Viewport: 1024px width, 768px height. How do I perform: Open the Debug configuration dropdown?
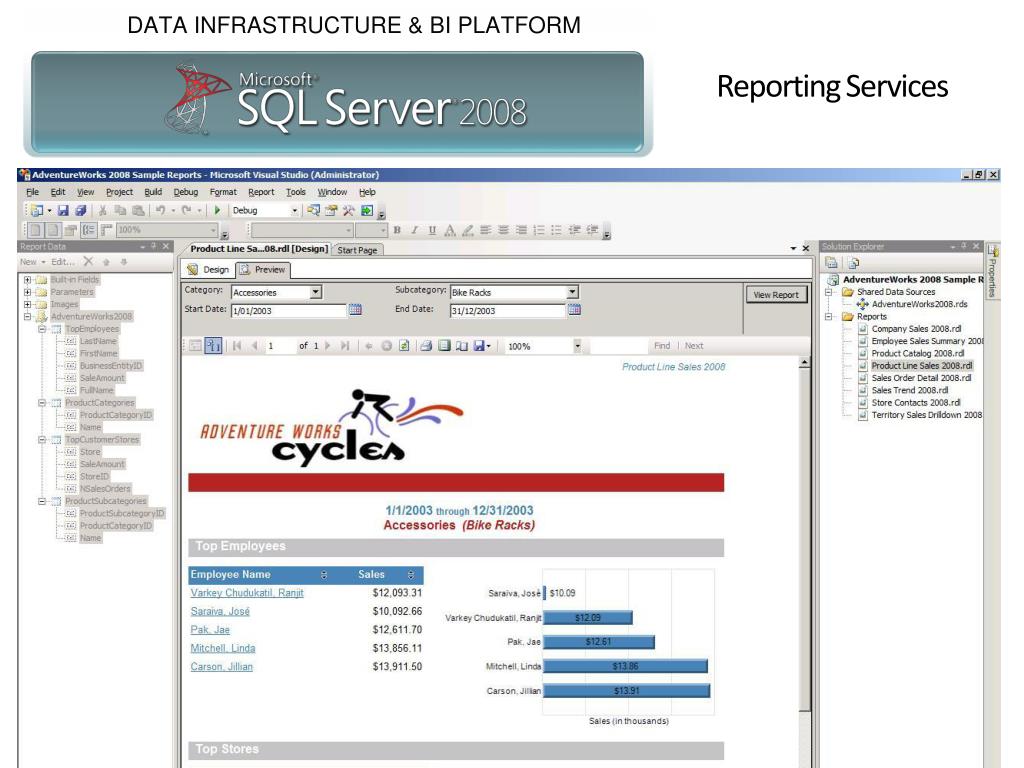point(295,210)
